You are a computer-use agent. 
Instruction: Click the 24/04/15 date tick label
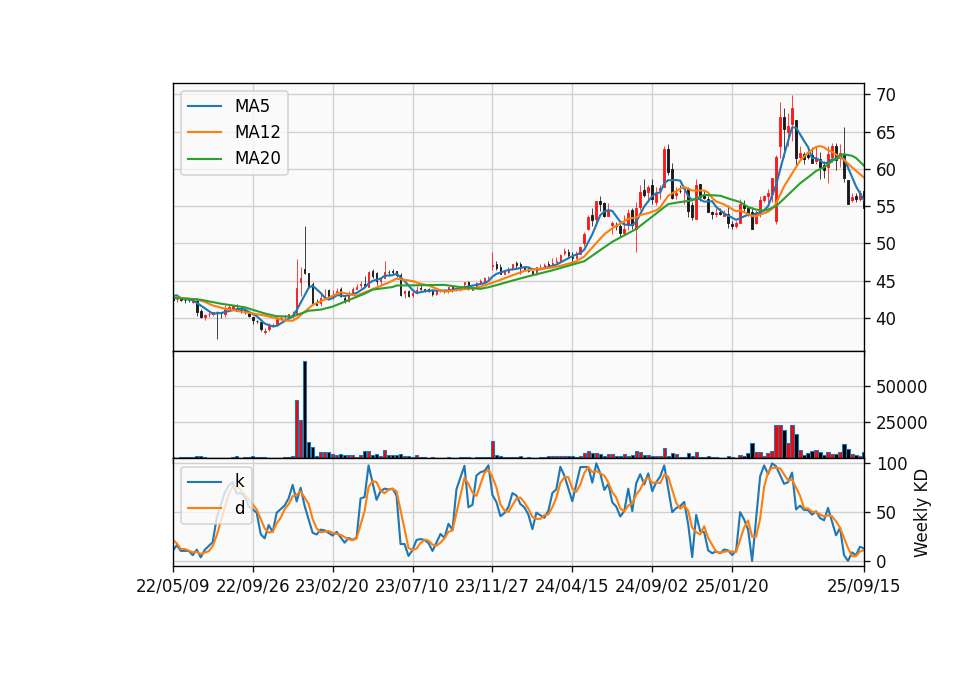click(572, 586)
